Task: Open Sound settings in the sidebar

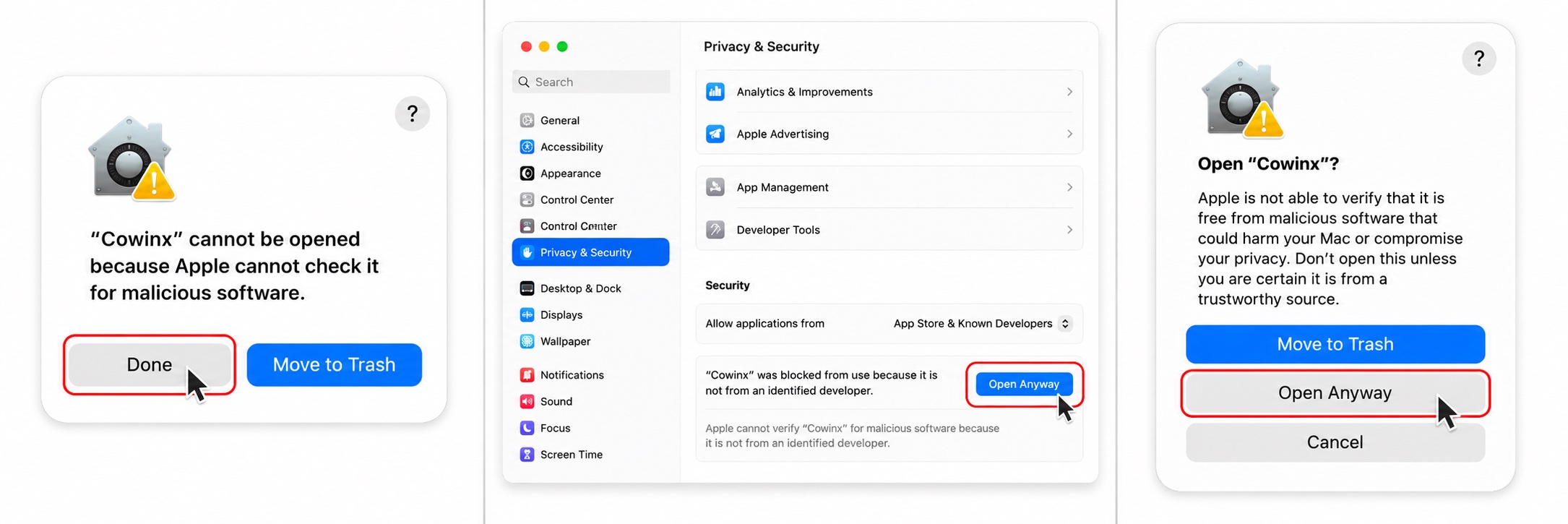Action: 590,402
